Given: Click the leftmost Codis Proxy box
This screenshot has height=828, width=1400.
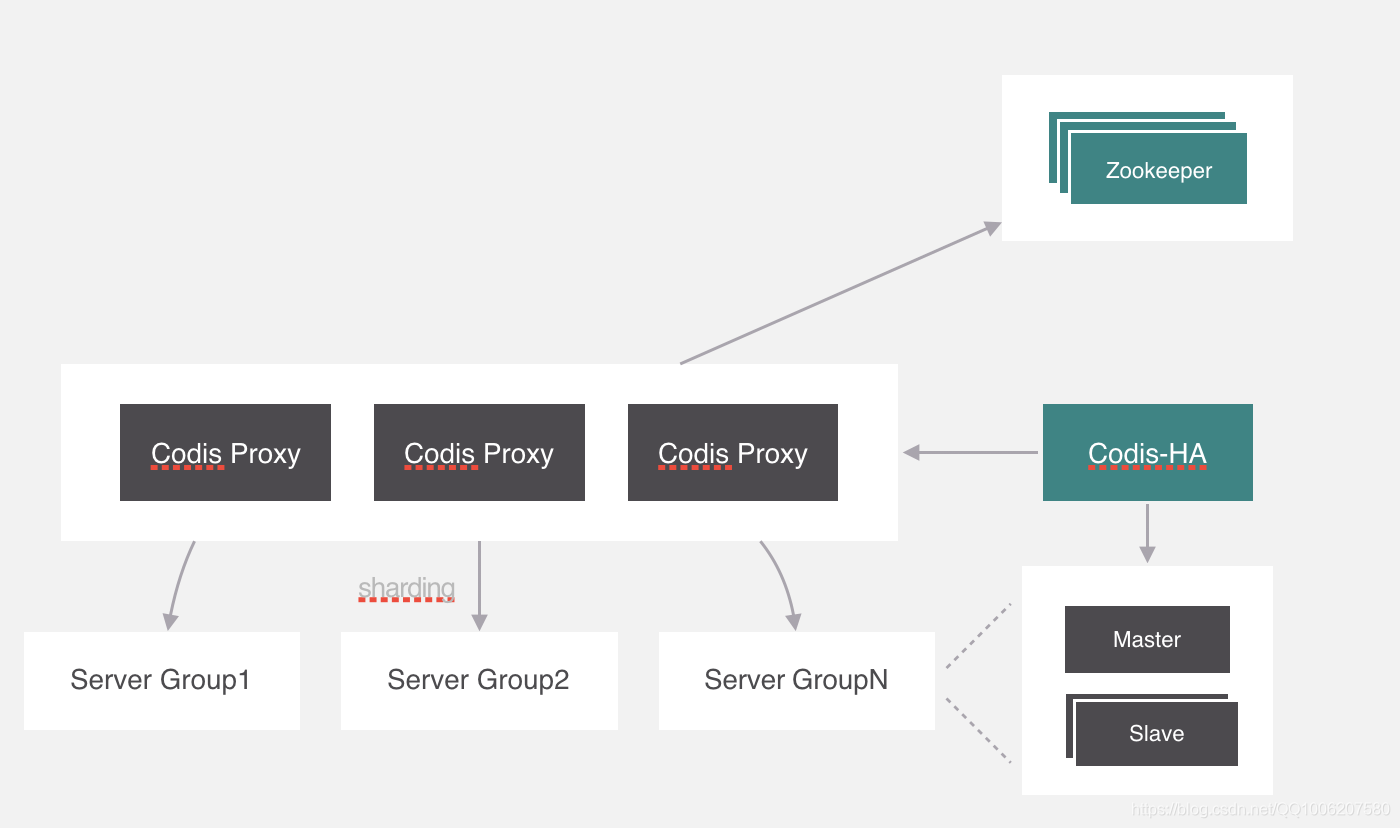Looking at the screenshot, I should (225, 452).
